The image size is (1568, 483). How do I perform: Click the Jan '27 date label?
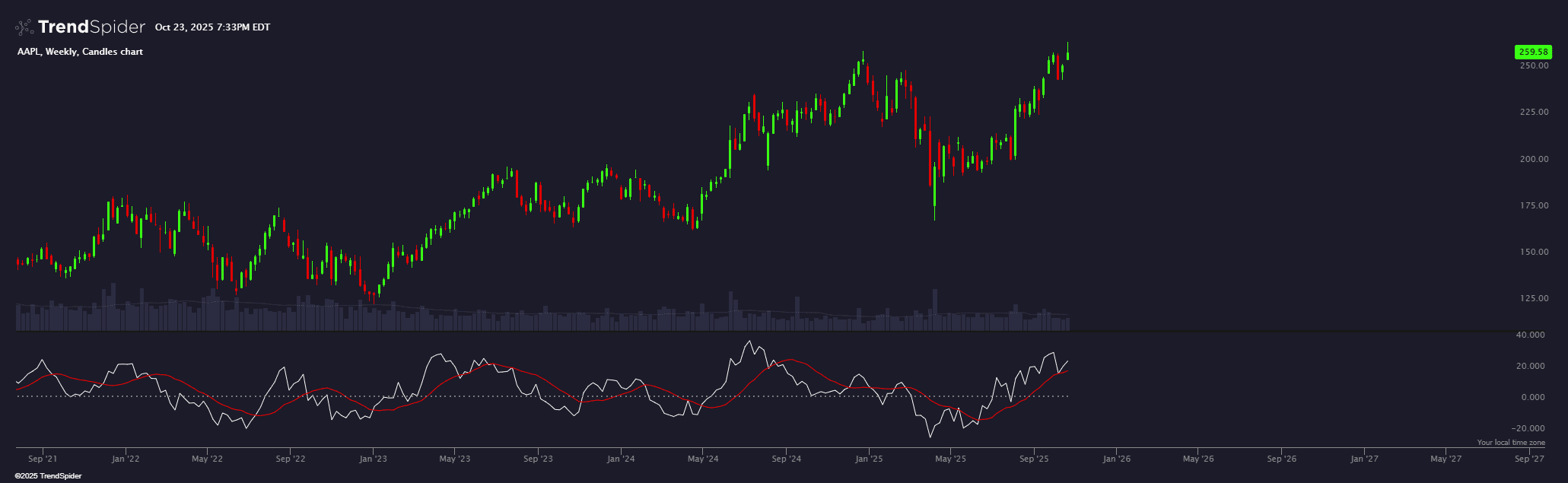(1364, 459)
